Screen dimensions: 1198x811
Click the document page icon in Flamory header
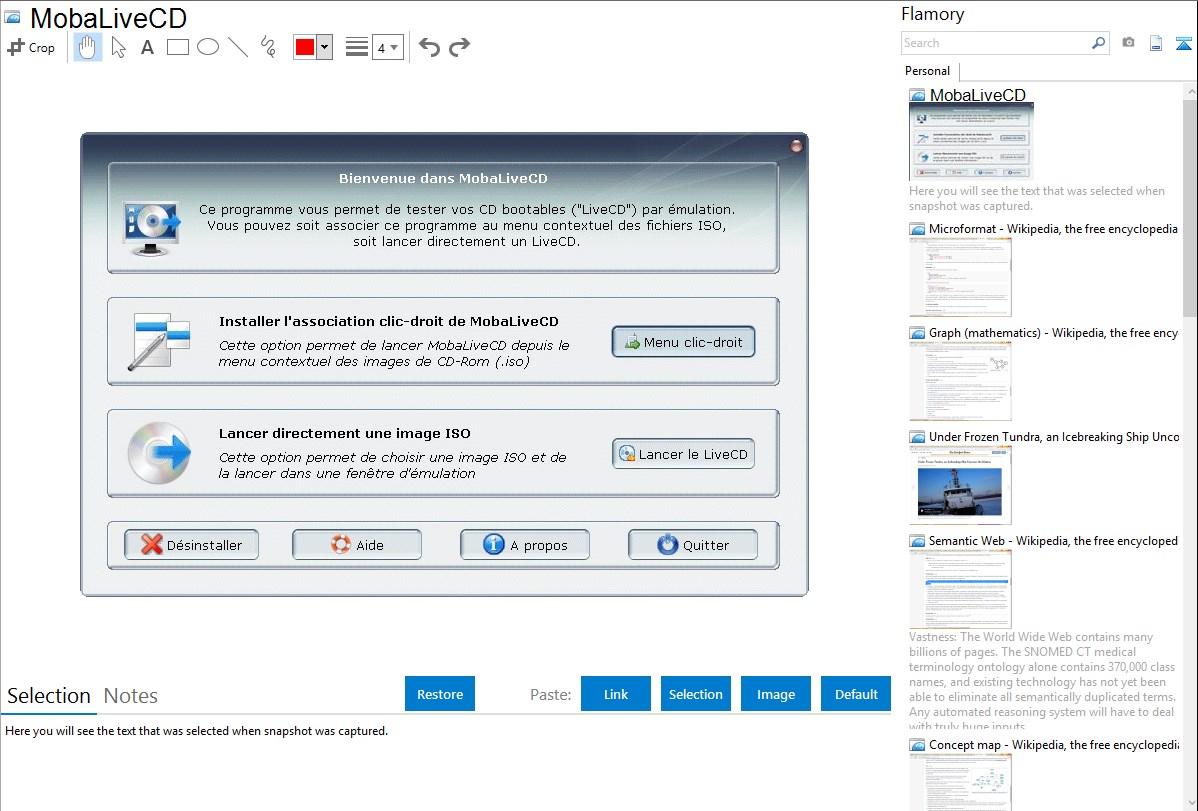tap(1156, 43)
